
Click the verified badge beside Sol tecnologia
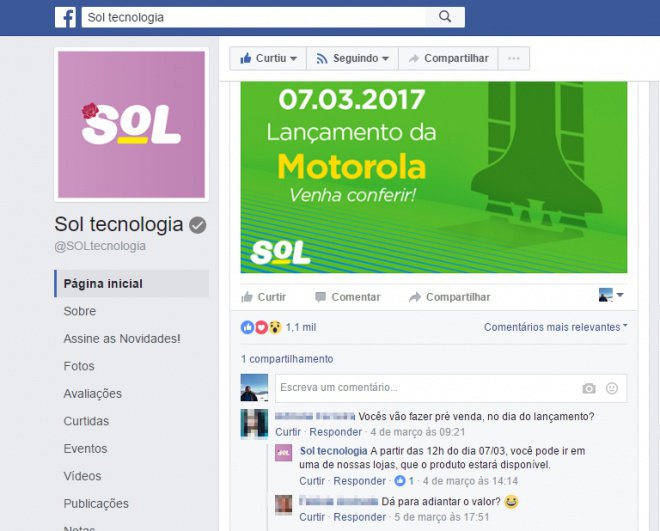click(197, 225)
